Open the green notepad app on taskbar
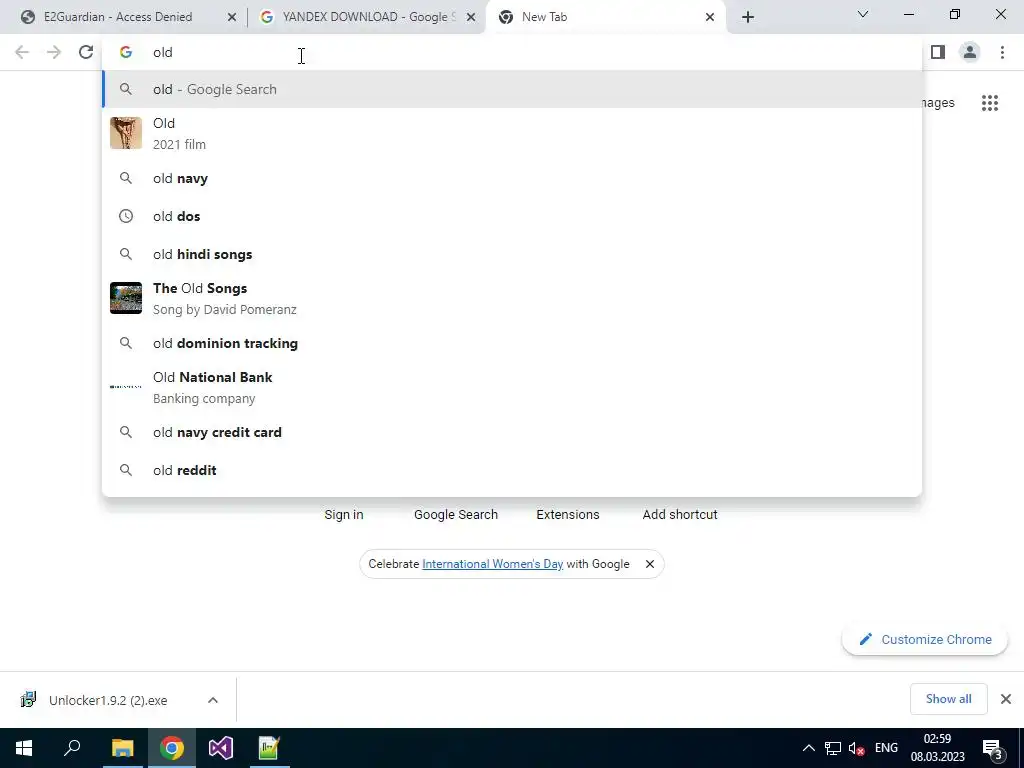The image size is (1024, 768). (270, 748)
